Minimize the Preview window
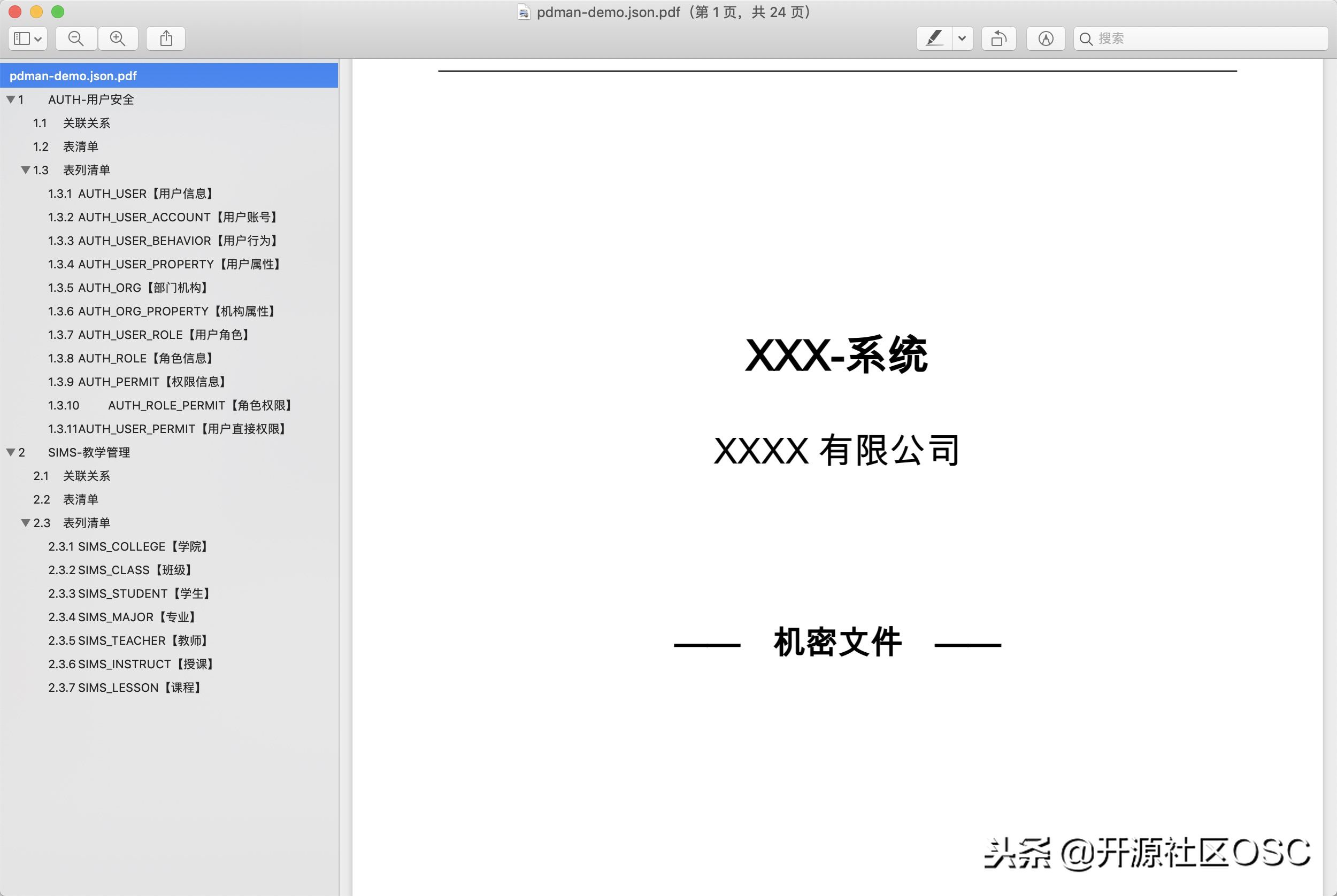 (x=36, y=11)
